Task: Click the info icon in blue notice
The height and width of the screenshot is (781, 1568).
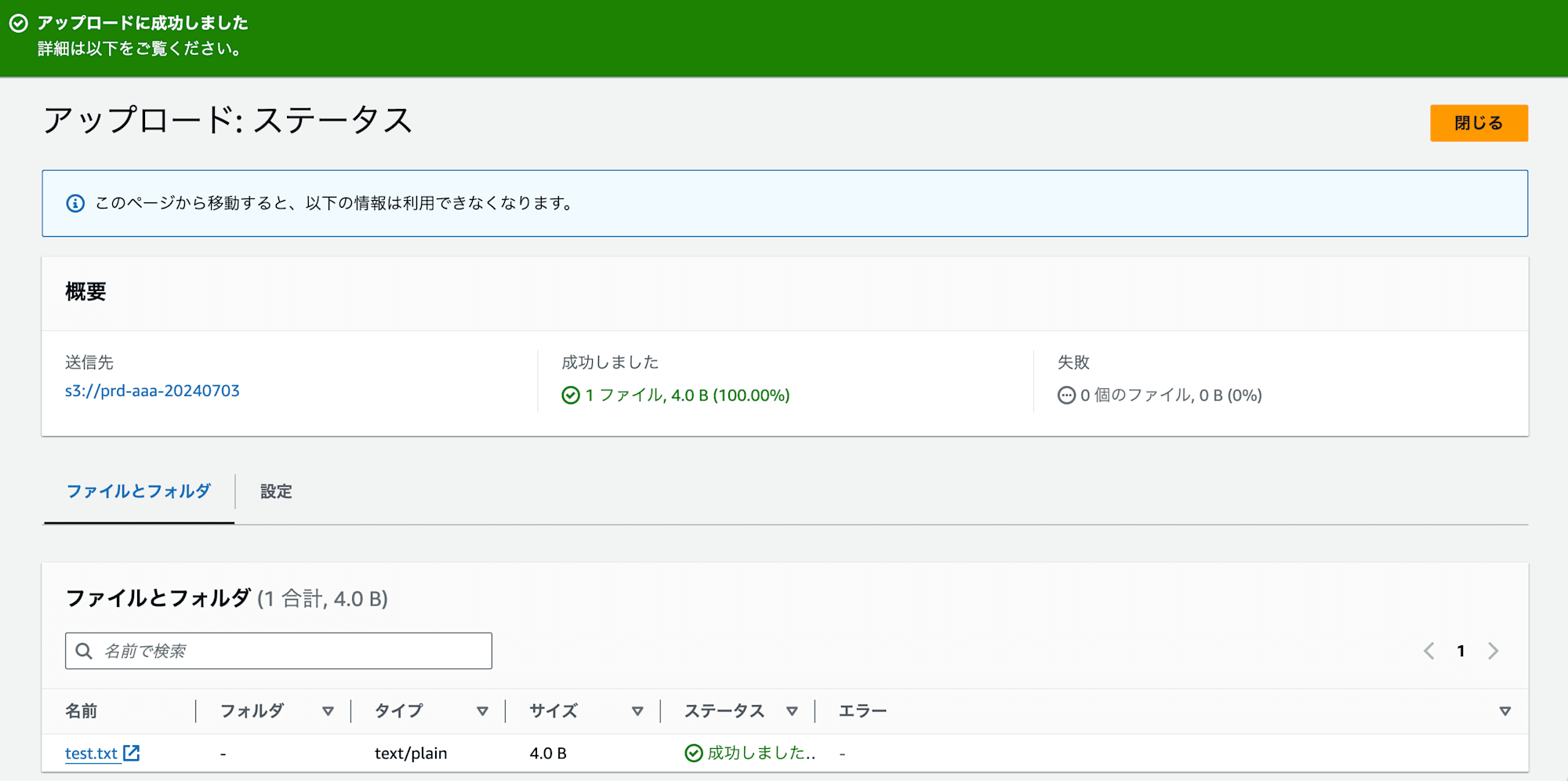Action: tap(75, 204)
